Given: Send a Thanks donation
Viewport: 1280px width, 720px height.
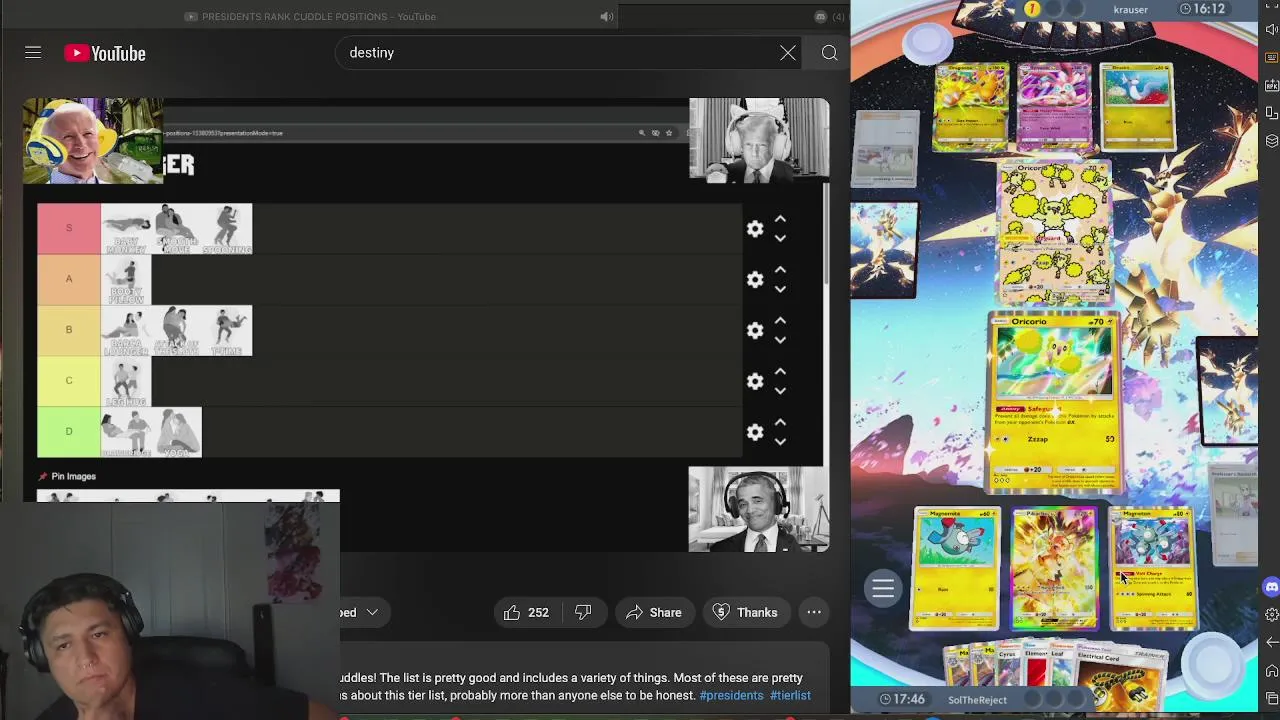Looking at the screenshot, I should point(745,612).
